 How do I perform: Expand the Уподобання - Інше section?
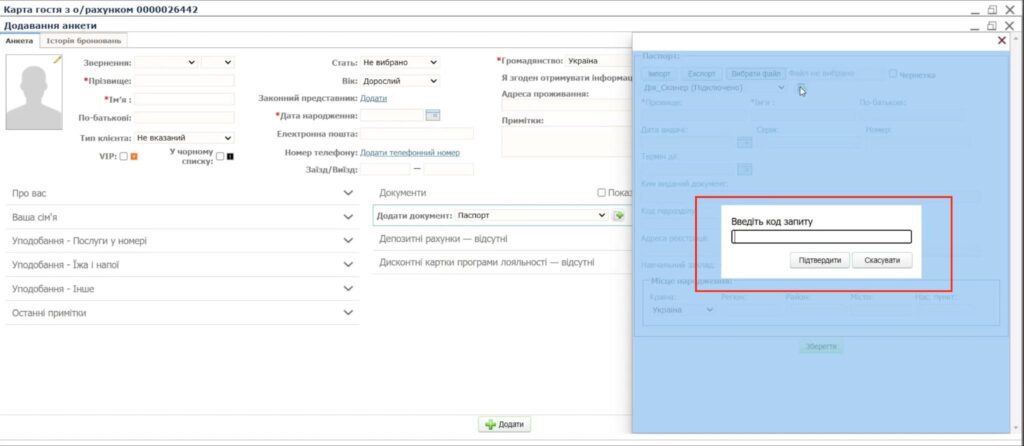(183, 289)
